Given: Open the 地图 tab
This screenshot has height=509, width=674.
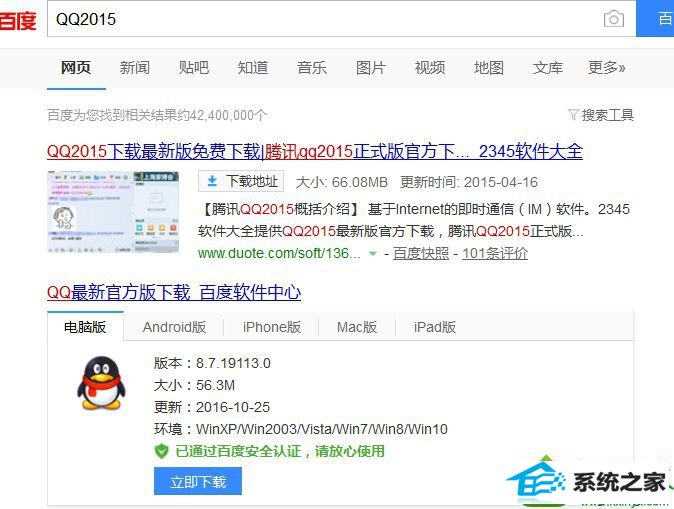Looking at the screenshot, I should [x=489, y=68].
